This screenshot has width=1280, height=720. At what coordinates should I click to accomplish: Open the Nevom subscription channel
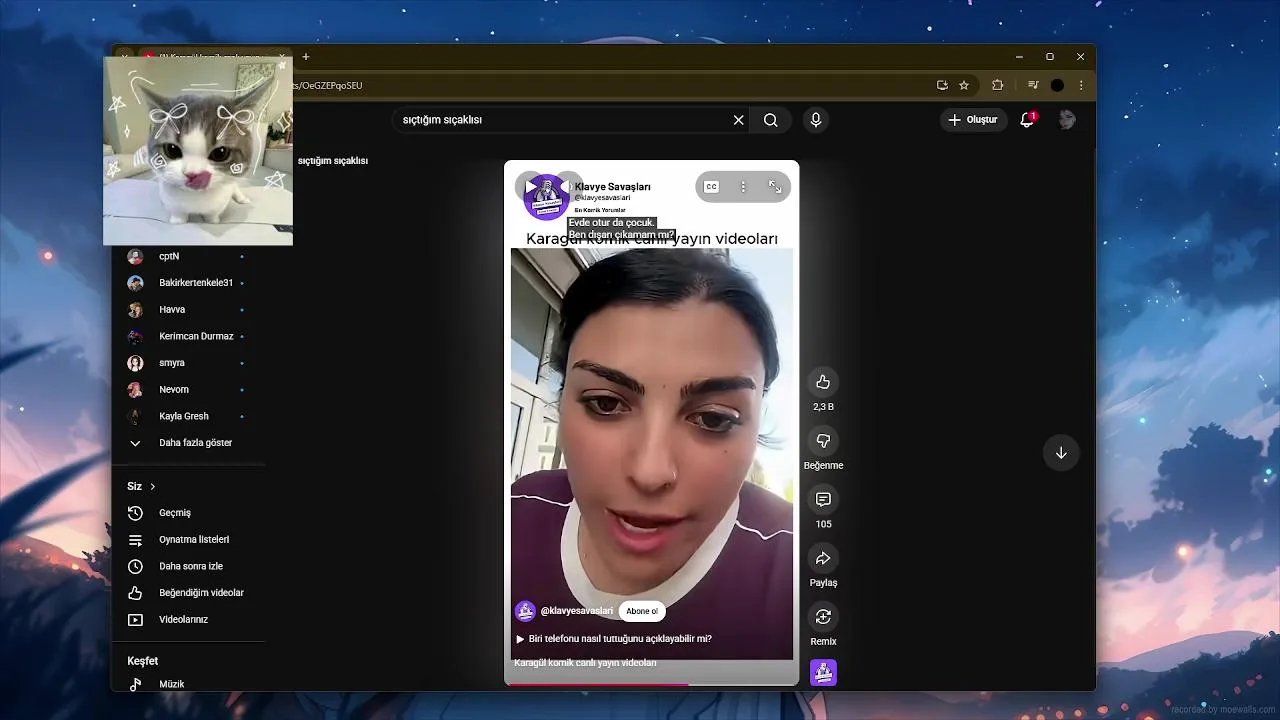(188, 390)
